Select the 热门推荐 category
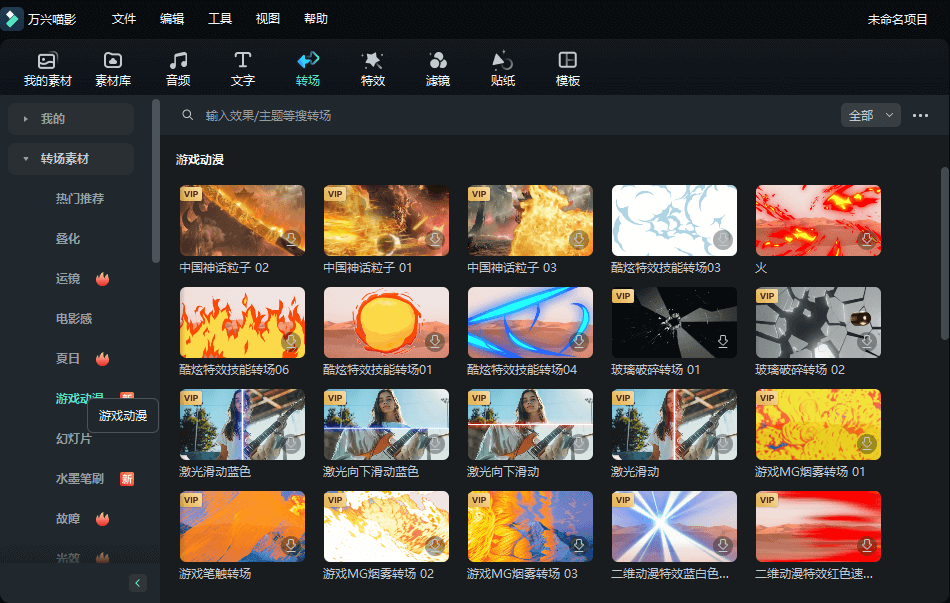Viewport: 950px width, 603px height. [x=80, y=199]
